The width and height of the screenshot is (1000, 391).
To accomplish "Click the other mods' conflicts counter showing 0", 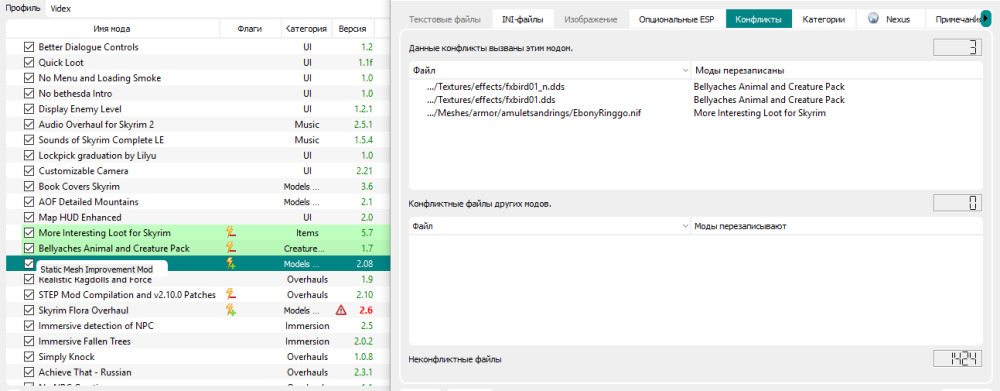I will (x=958, y=203).
